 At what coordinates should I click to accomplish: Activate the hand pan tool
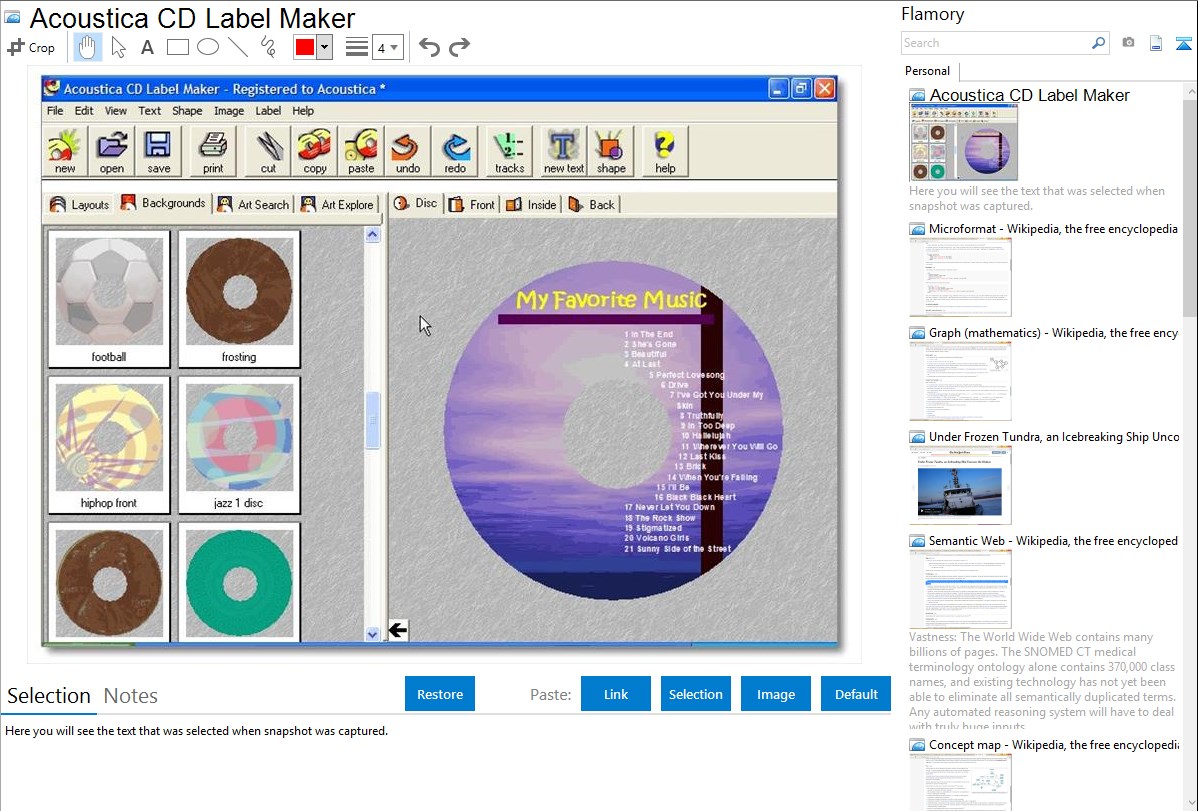pyautogui.click(x=87, y=47)
